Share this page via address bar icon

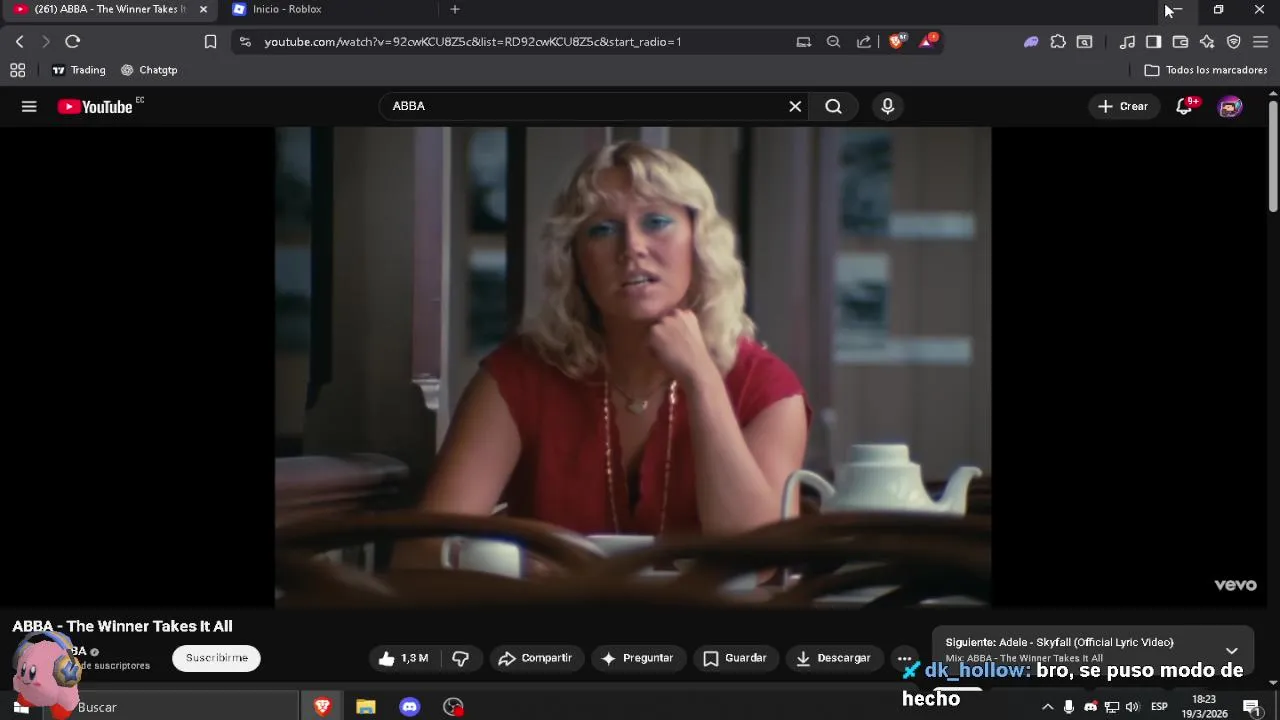click(x=863, y=42)
